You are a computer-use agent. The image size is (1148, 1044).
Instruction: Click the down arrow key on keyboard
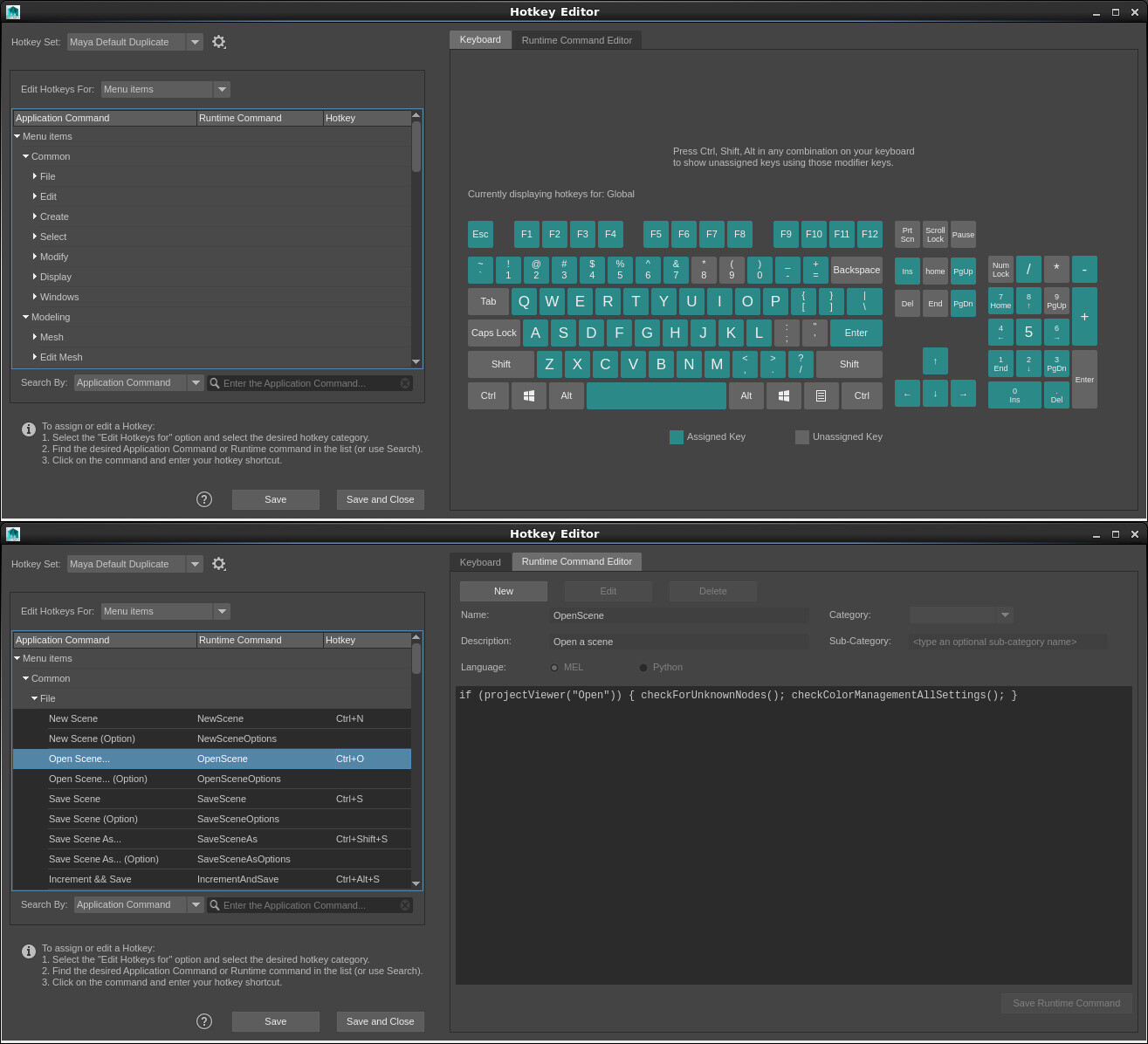click(x=935, y=394)
